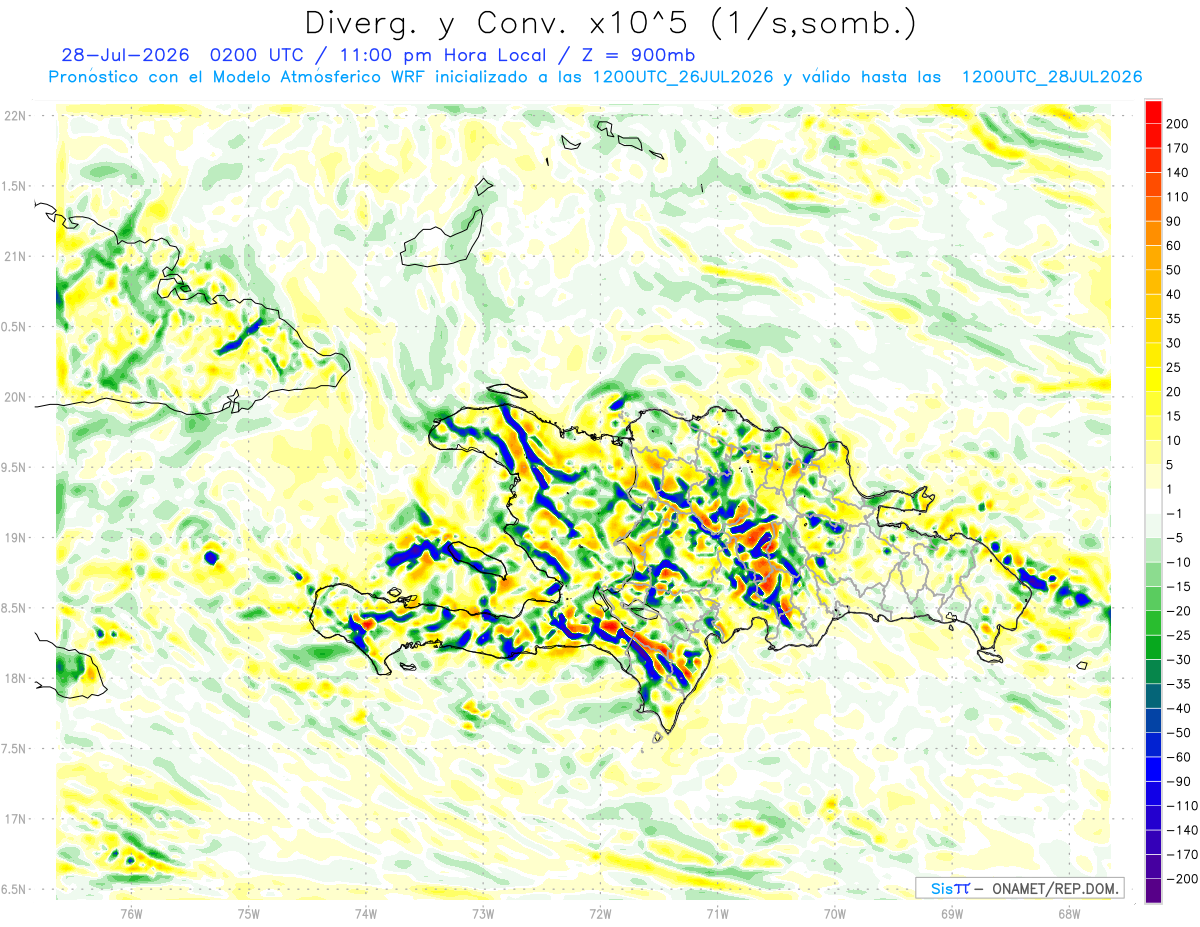Click the "76W" longitude label
Image resolution: width=1200 pixels, height=927 pixels.
click(131, 913)
